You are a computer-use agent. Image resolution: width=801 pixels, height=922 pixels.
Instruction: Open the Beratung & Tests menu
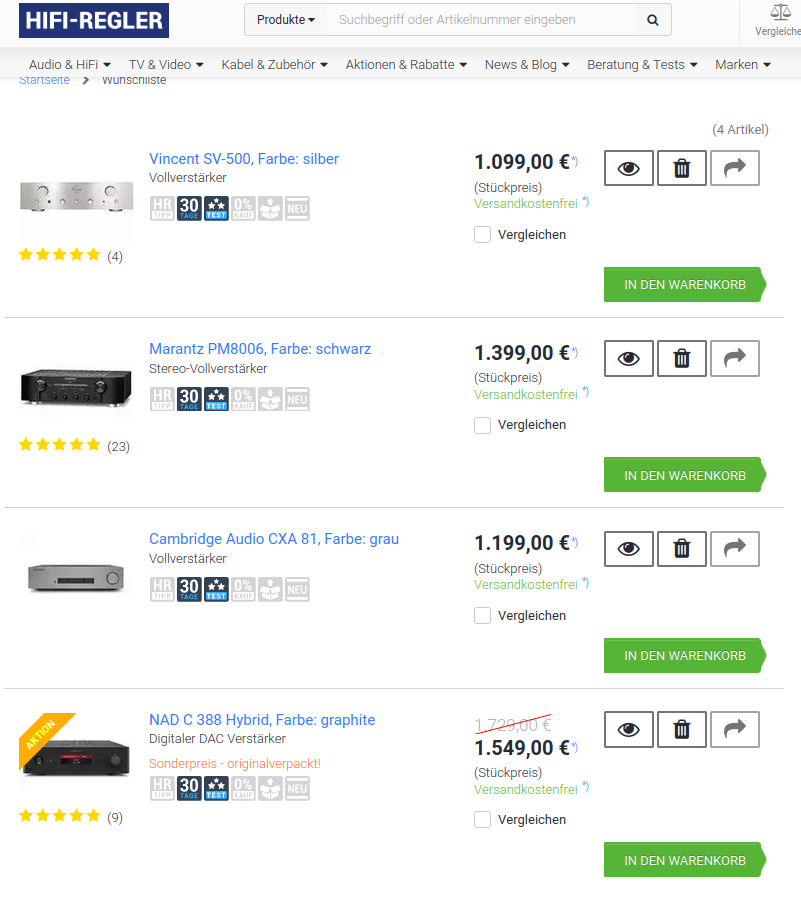642,65
